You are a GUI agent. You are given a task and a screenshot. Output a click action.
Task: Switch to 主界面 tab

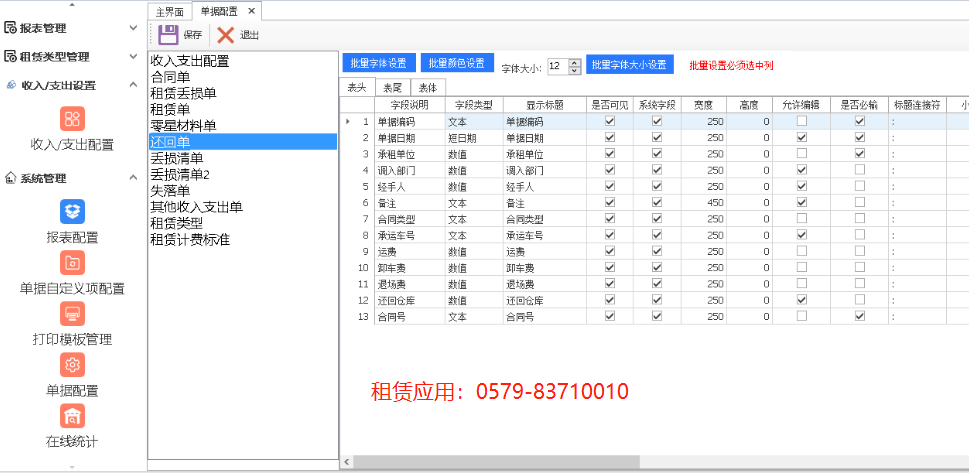[170, 12]
